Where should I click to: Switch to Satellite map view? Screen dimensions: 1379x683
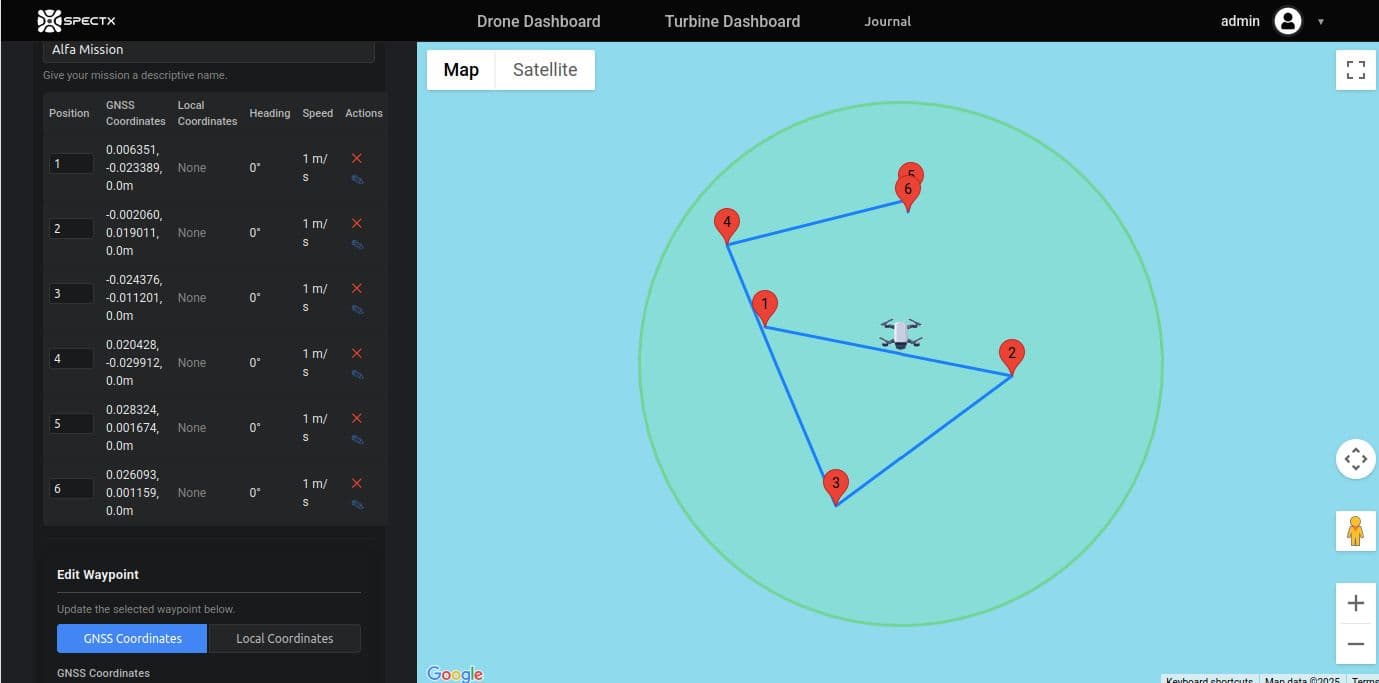[x=545, y=70]
